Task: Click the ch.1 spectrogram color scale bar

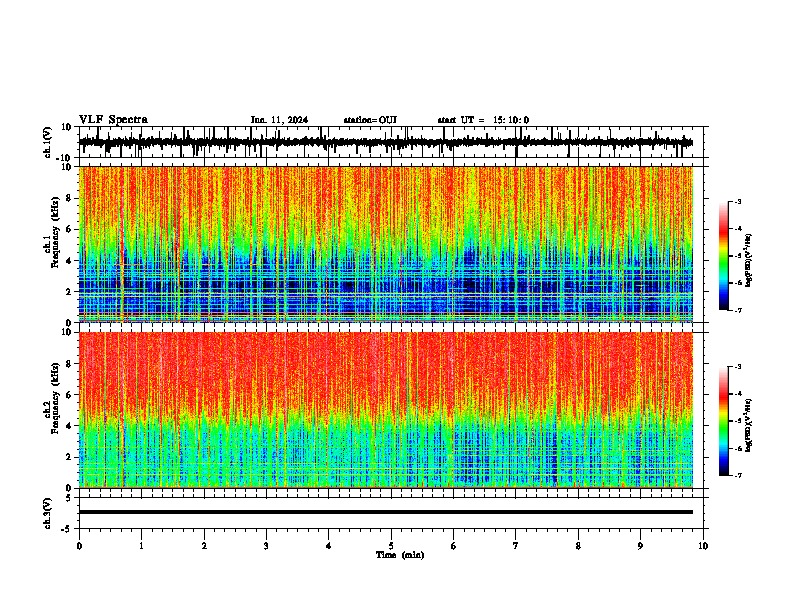Action: point(723,256)
